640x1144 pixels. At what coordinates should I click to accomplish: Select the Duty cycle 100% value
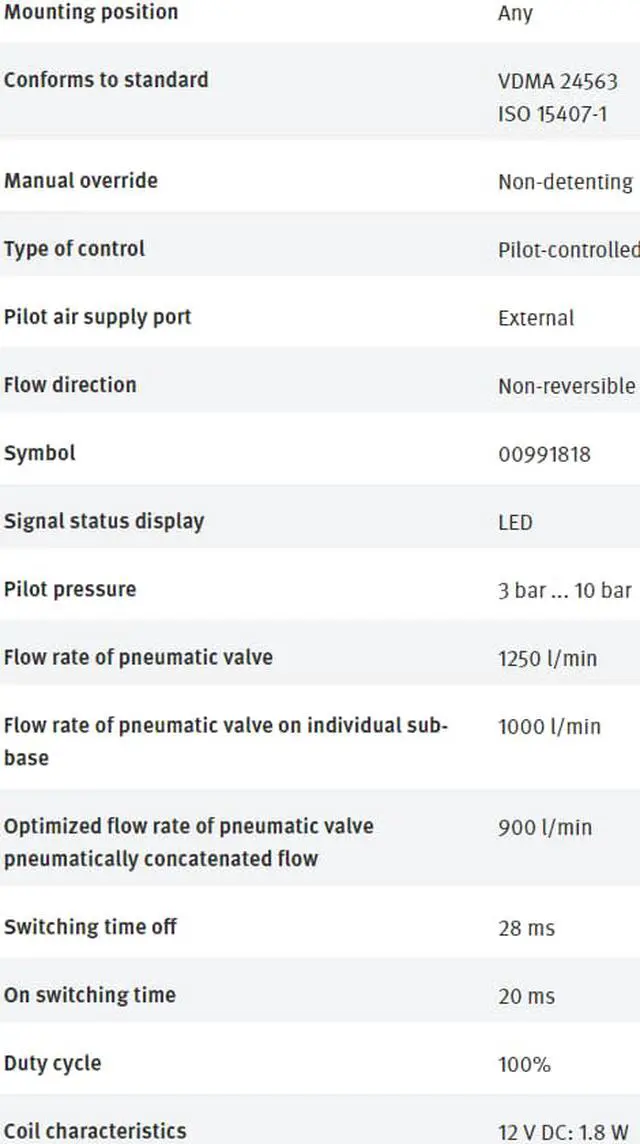[524, 1064]
